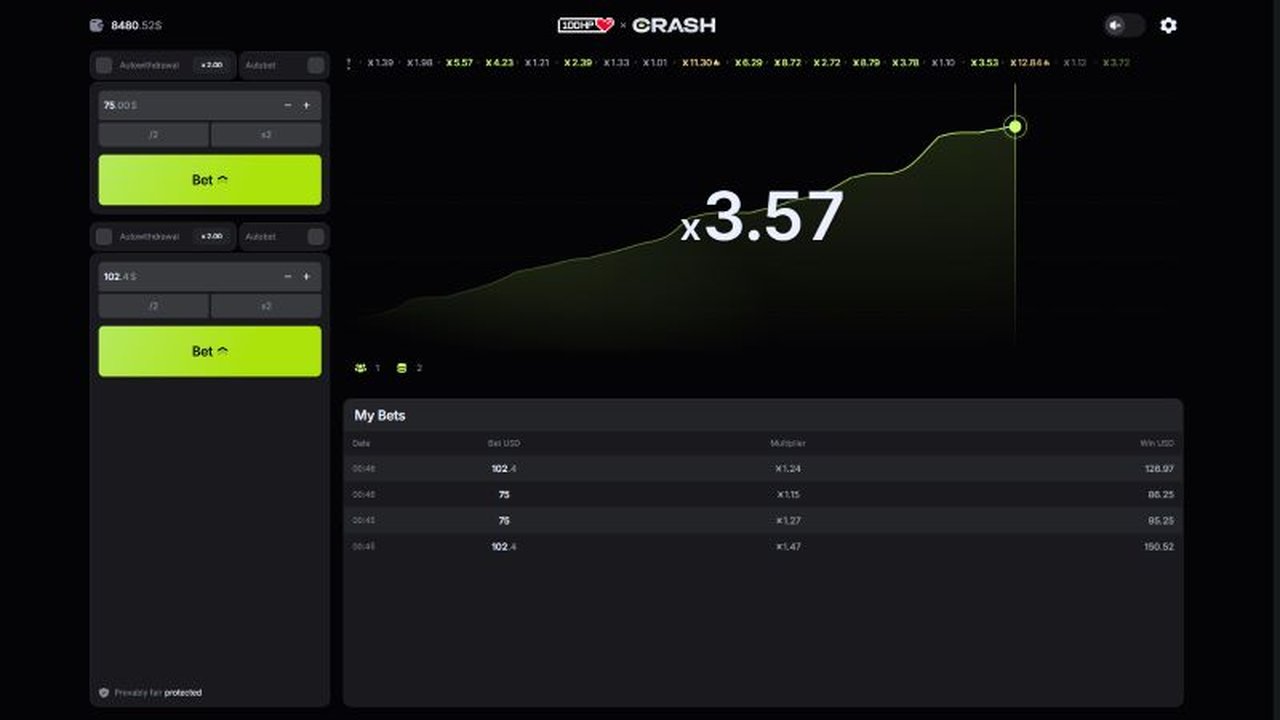The height and width of the screenshot is (720, 1280).
Task: Select the My Bets row with x1.47
Action: tap(763, 546)
